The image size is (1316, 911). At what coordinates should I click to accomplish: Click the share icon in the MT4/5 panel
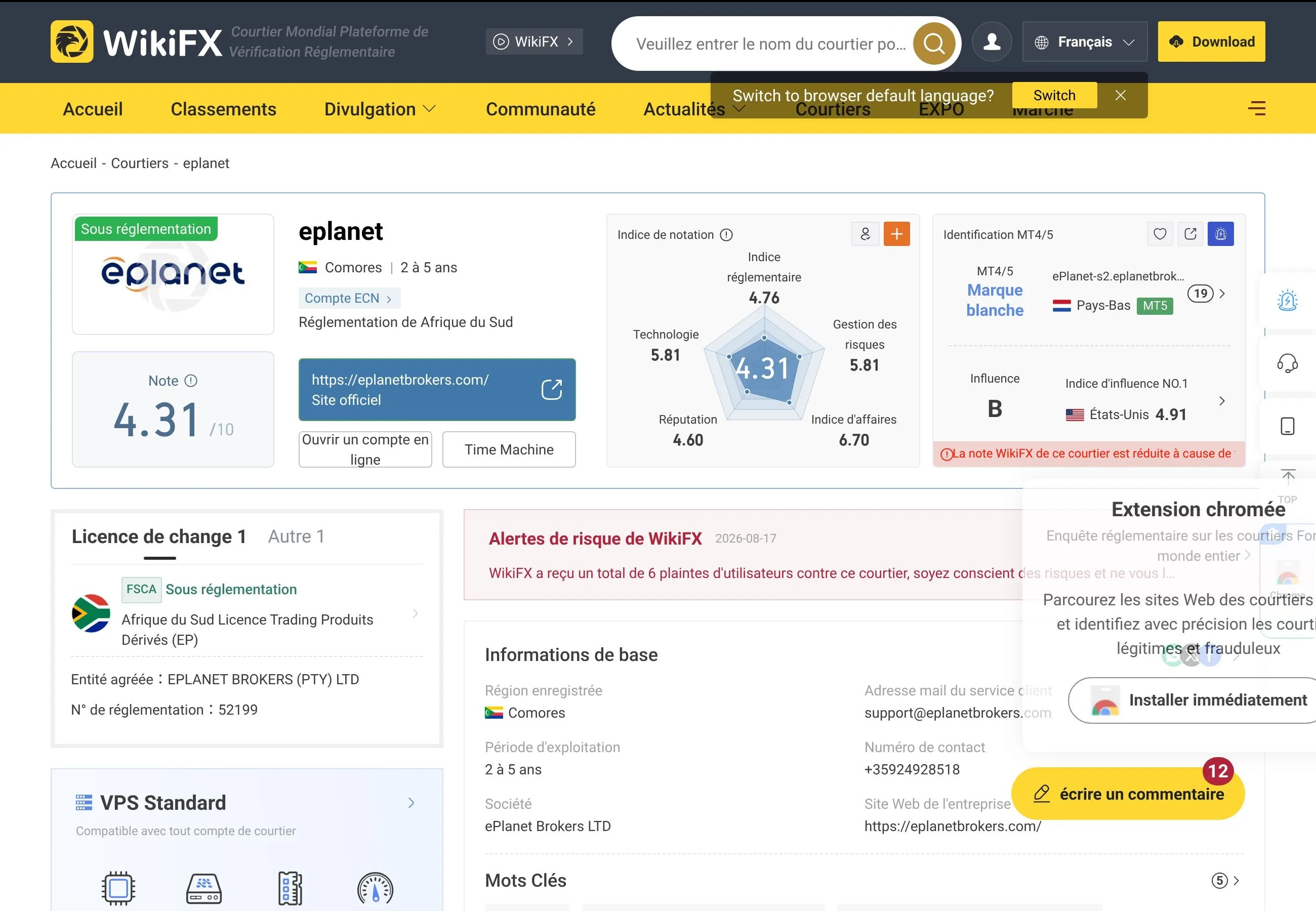click(1190, 234)
